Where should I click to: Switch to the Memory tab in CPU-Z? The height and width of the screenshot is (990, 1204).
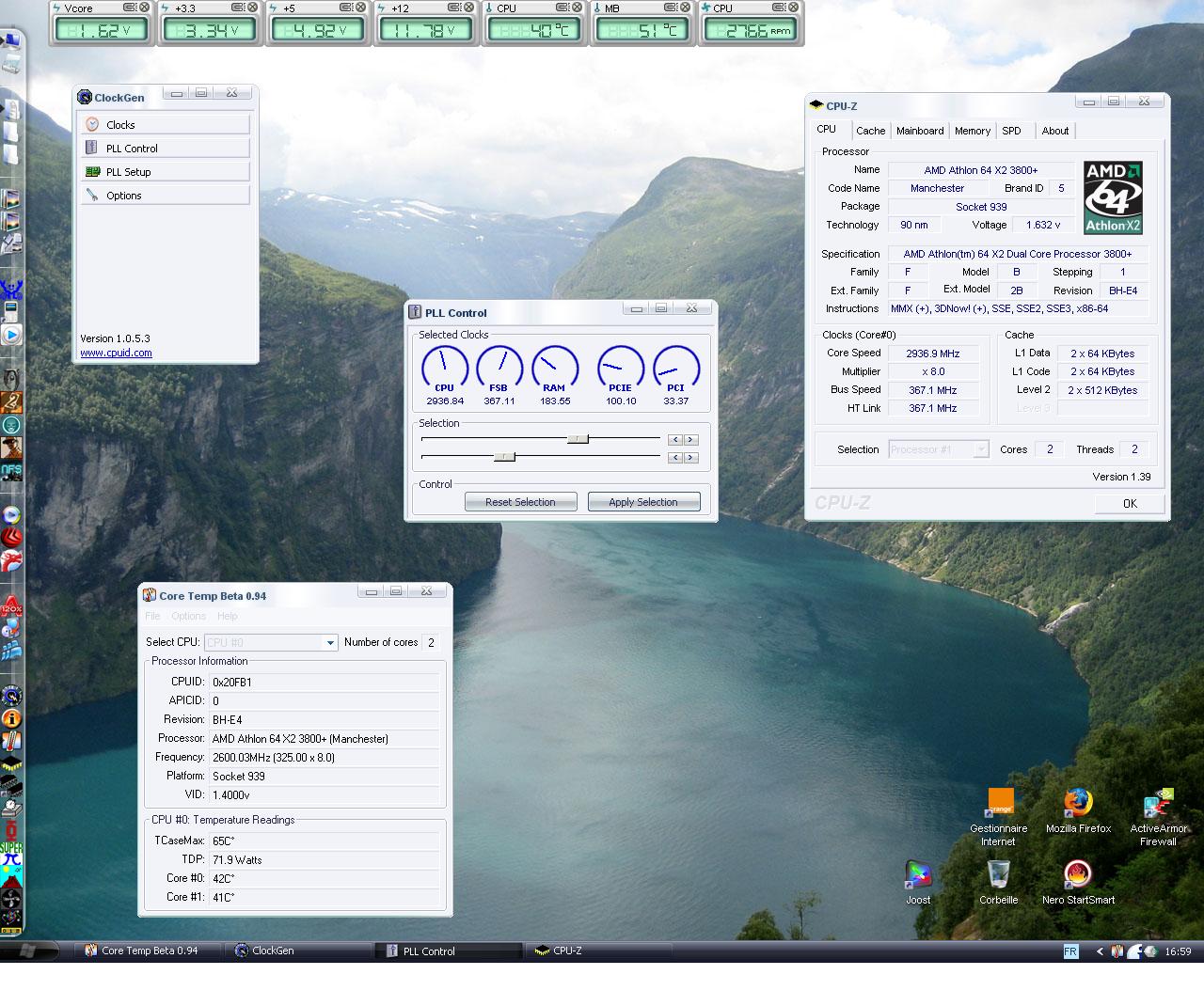(973, 131)
